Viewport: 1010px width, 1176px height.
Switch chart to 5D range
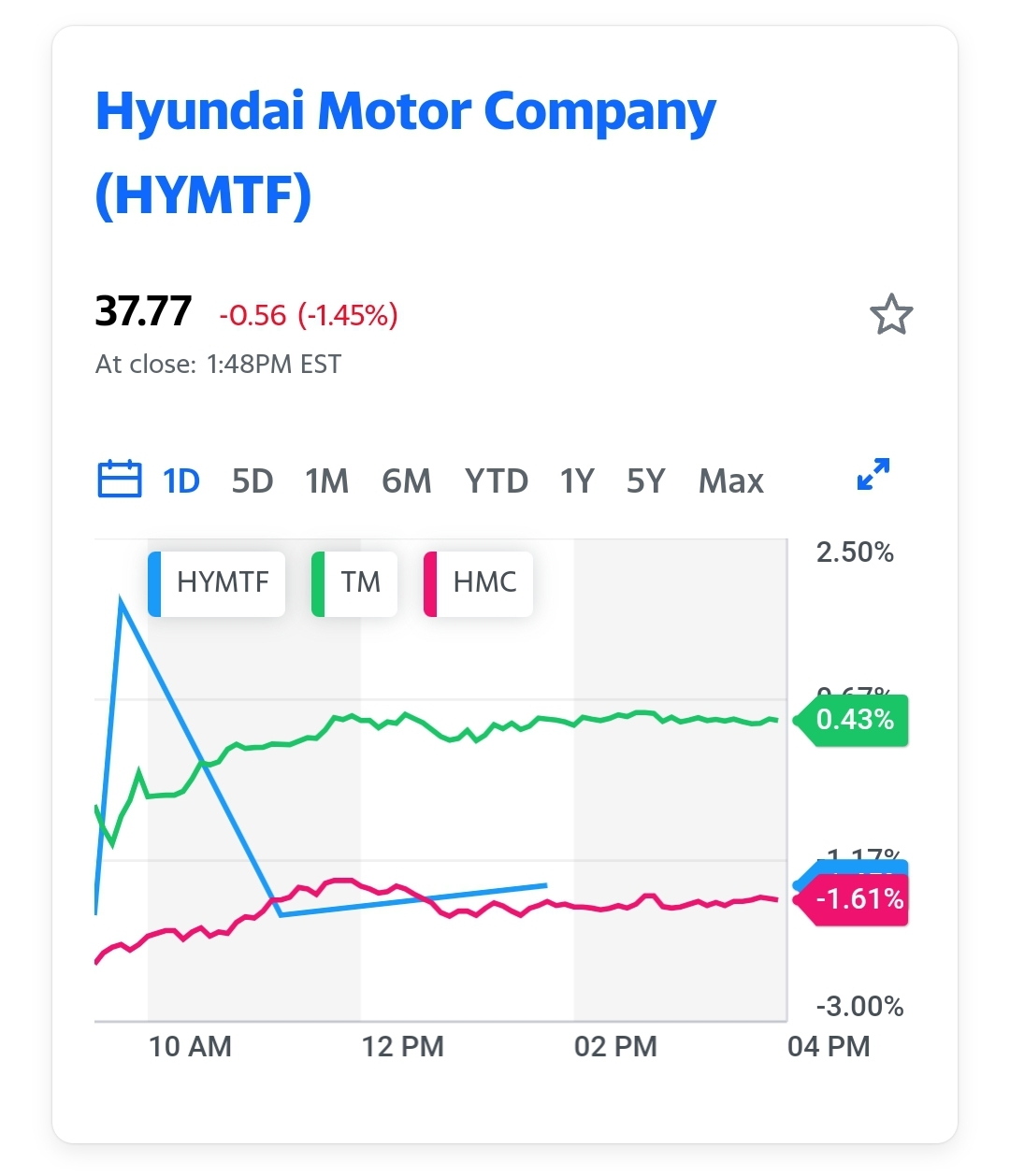point(252,481)
